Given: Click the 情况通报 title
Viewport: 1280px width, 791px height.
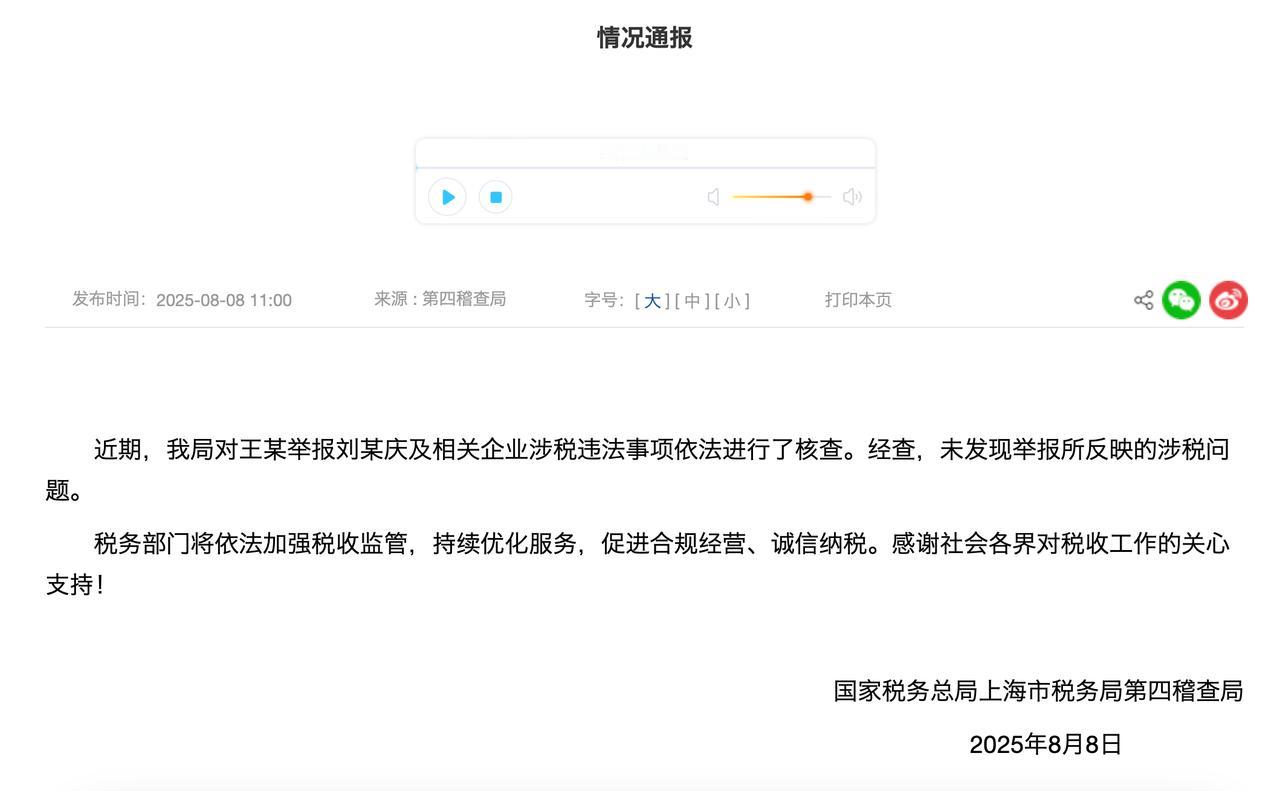Looking at the screenshot, I should tap(645, 38).
